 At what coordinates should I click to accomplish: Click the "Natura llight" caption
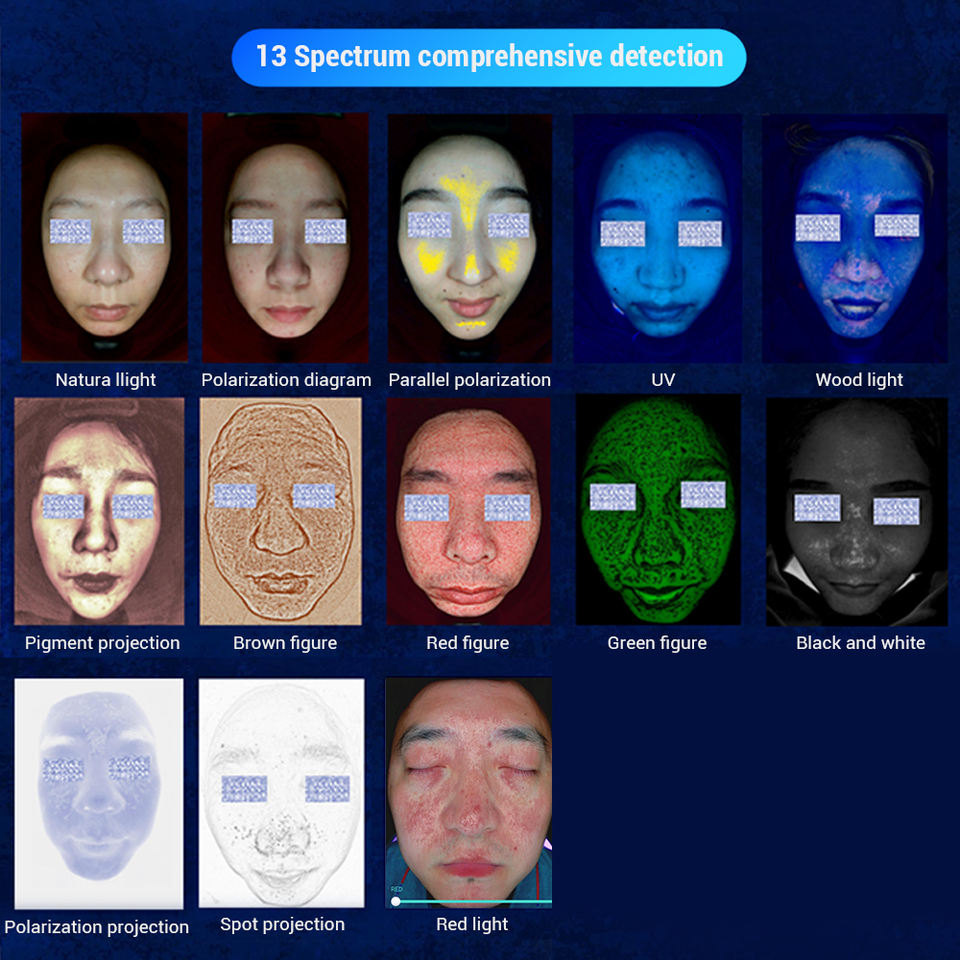(105, 380)
